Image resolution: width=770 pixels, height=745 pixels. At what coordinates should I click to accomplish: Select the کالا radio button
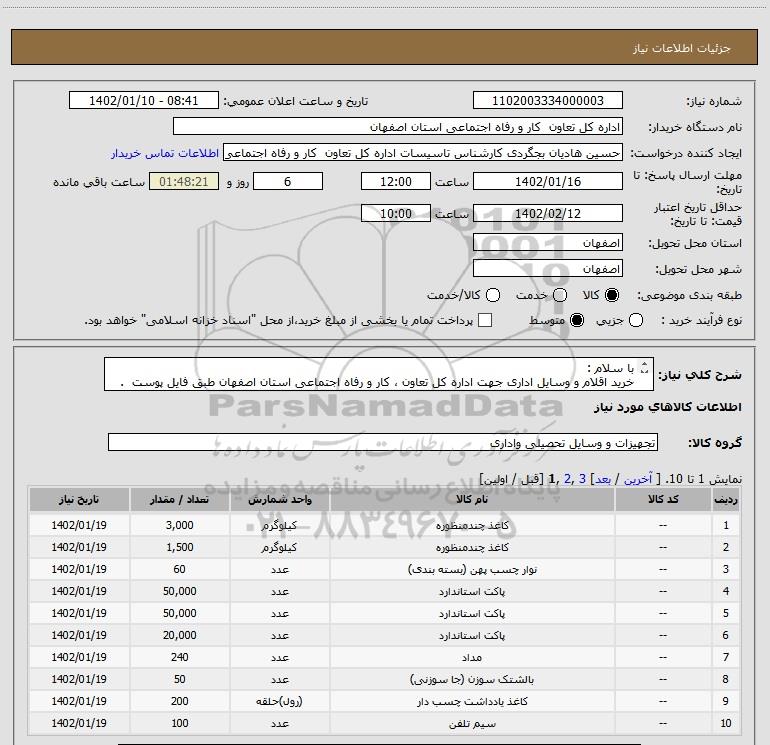612,295
